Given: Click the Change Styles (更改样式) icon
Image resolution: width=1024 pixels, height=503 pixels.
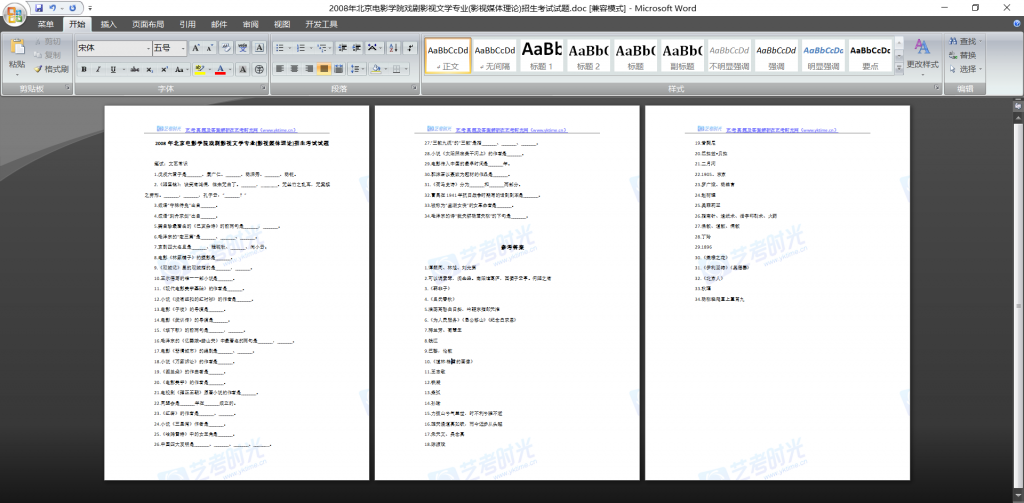Looking at the screenshot, I should point(922,52).
